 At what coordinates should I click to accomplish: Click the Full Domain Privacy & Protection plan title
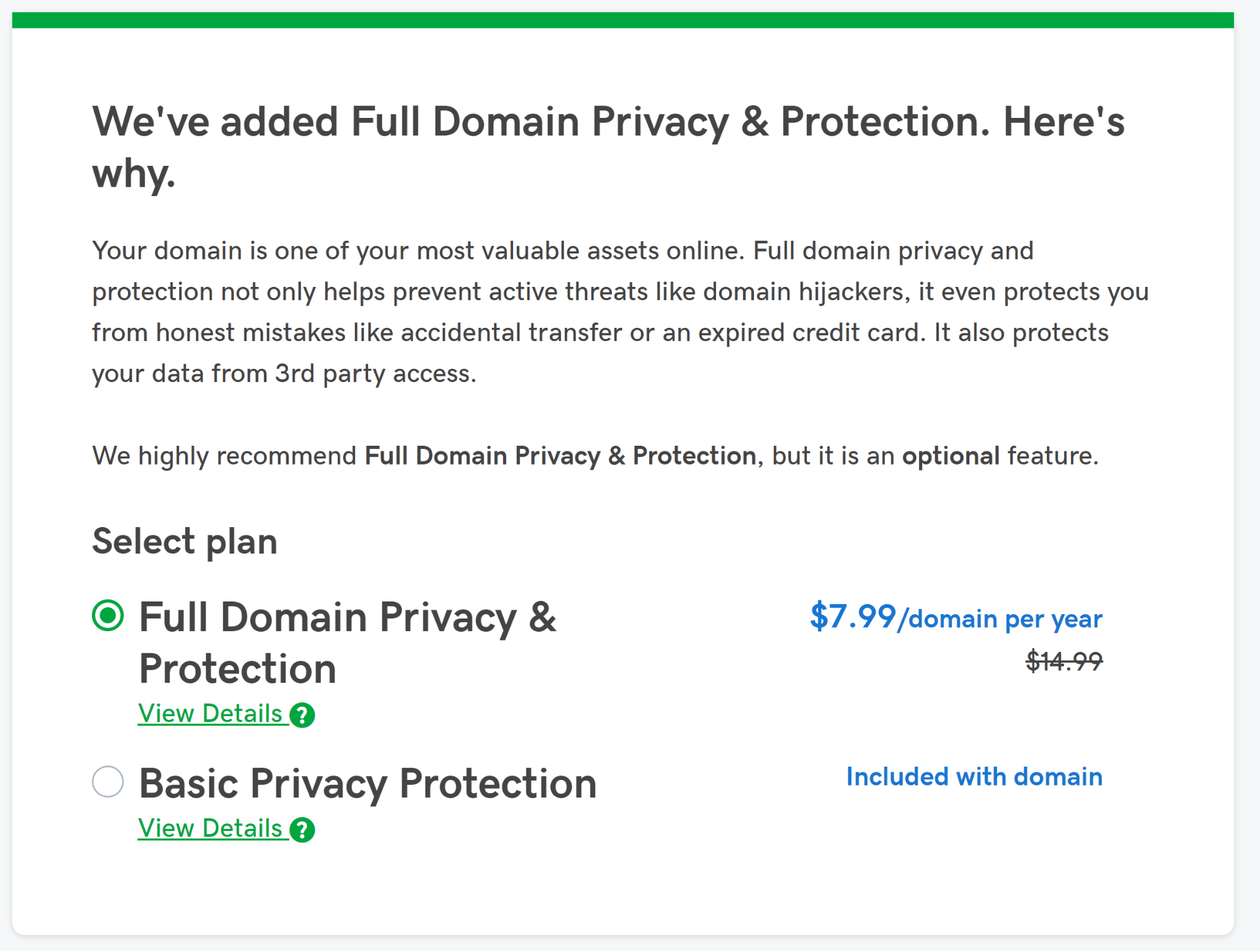[347, 642]
